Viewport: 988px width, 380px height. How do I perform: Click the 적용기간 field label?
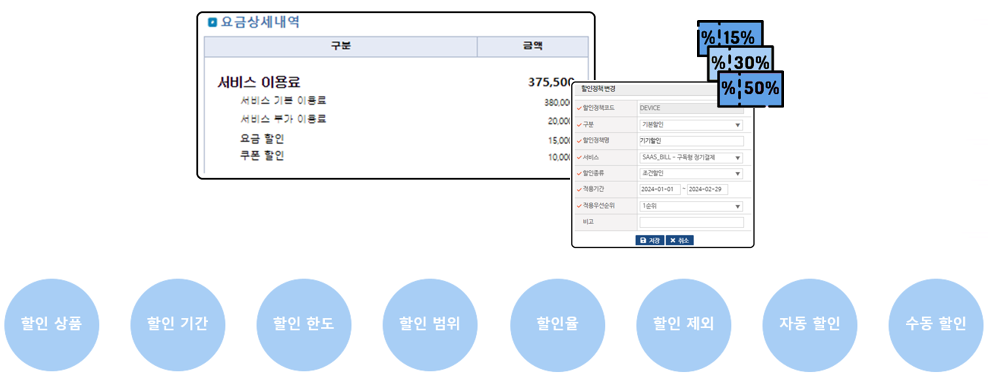click(595, 190)
